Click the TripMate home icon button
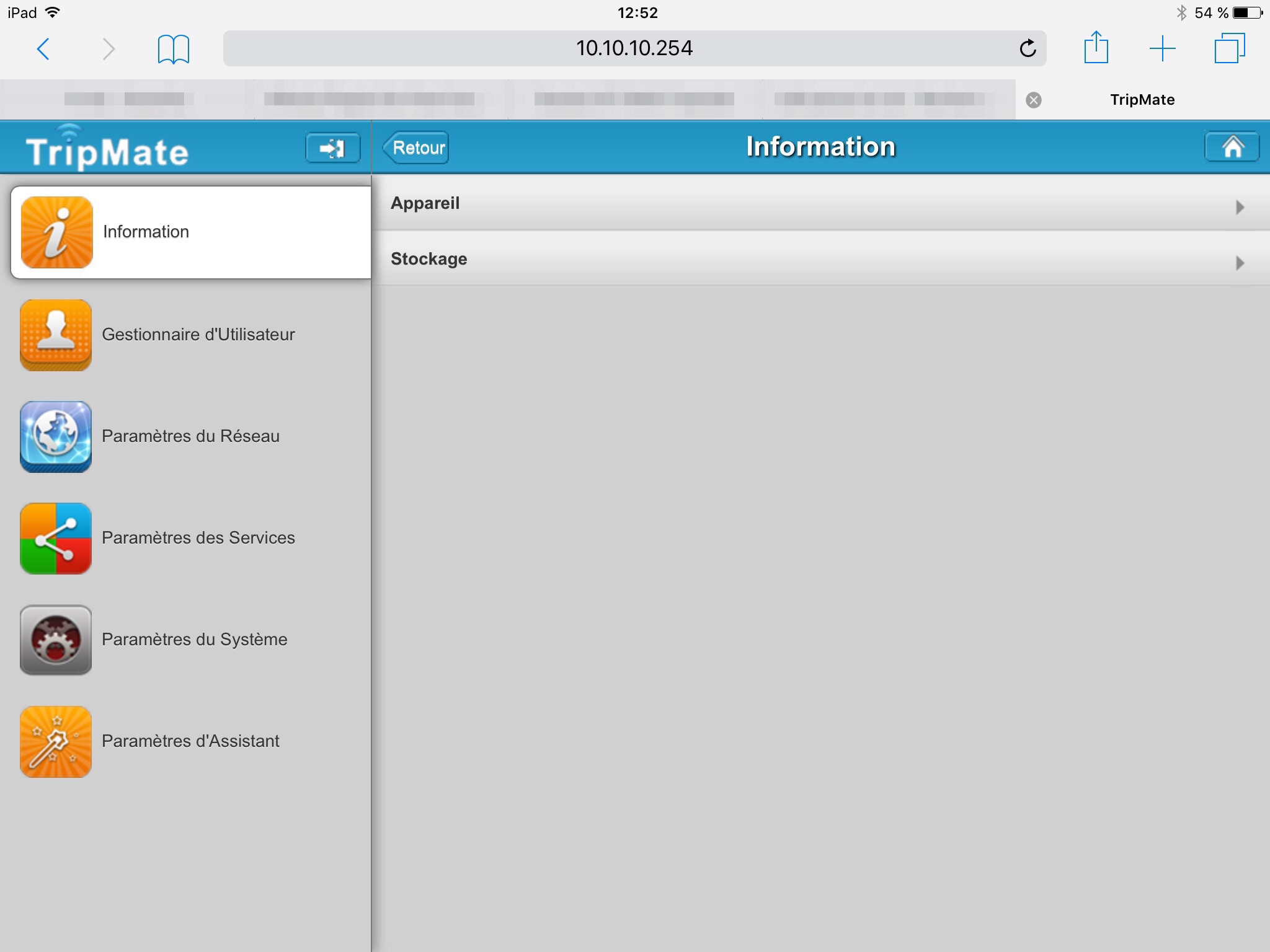The image size is (1270, 952). pyautogui.click(x=1232, y=148)
